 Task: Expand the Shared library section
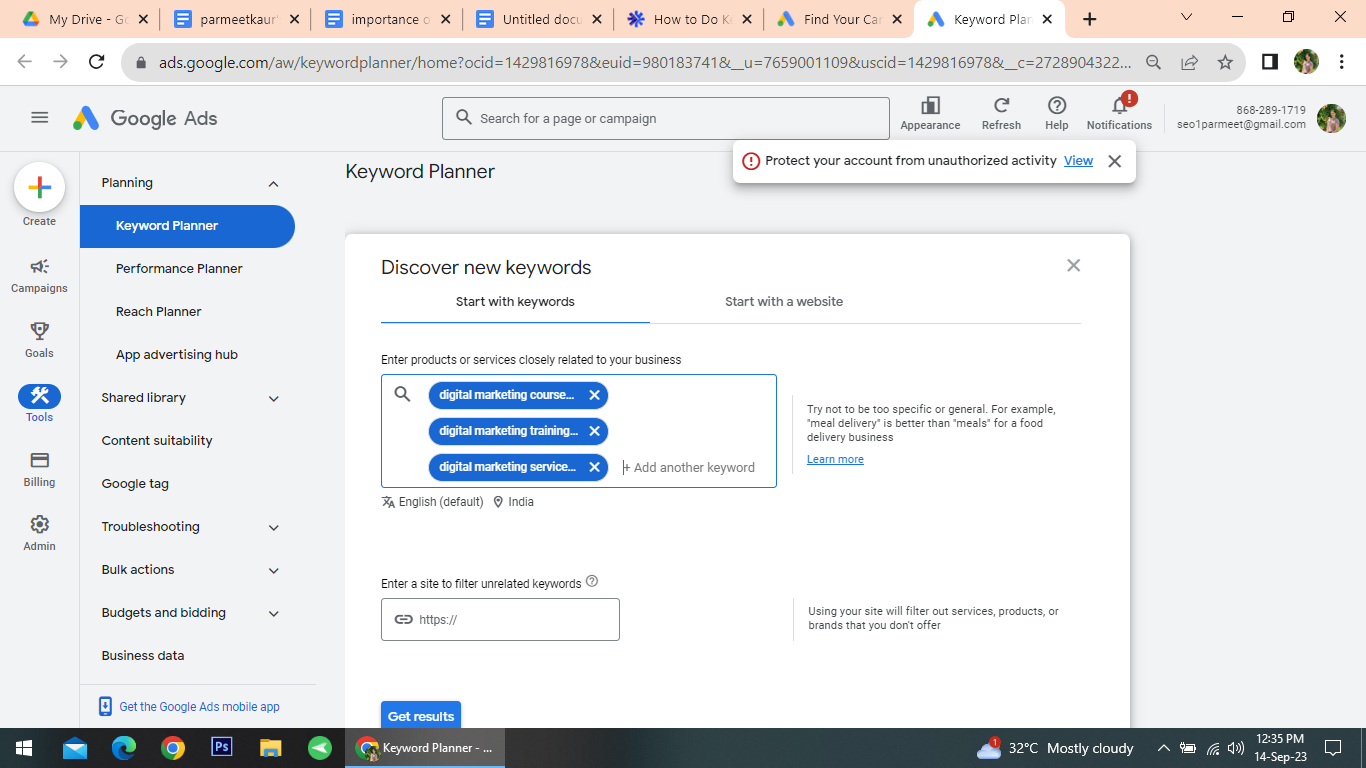[x=273, y=399]
